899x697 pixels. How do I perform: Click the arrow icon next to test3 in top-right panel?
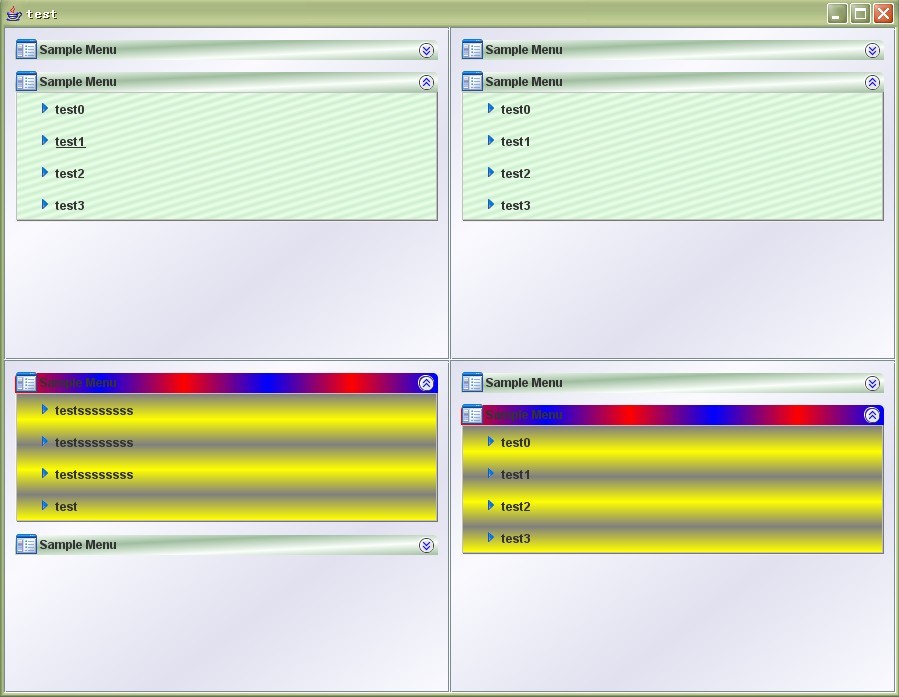tap(490, 205)
